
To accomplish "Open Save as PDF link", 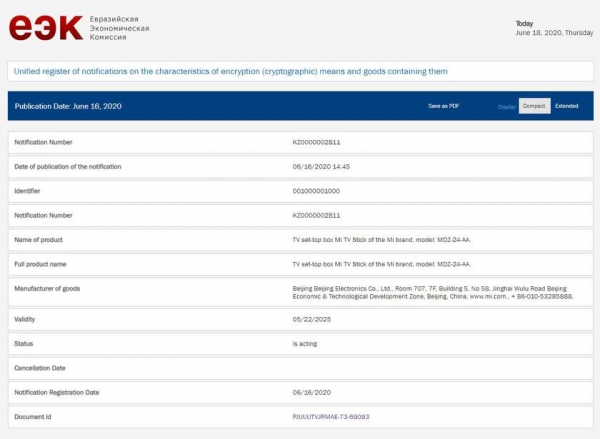I will pyautogui.click(x=443, y=106).
